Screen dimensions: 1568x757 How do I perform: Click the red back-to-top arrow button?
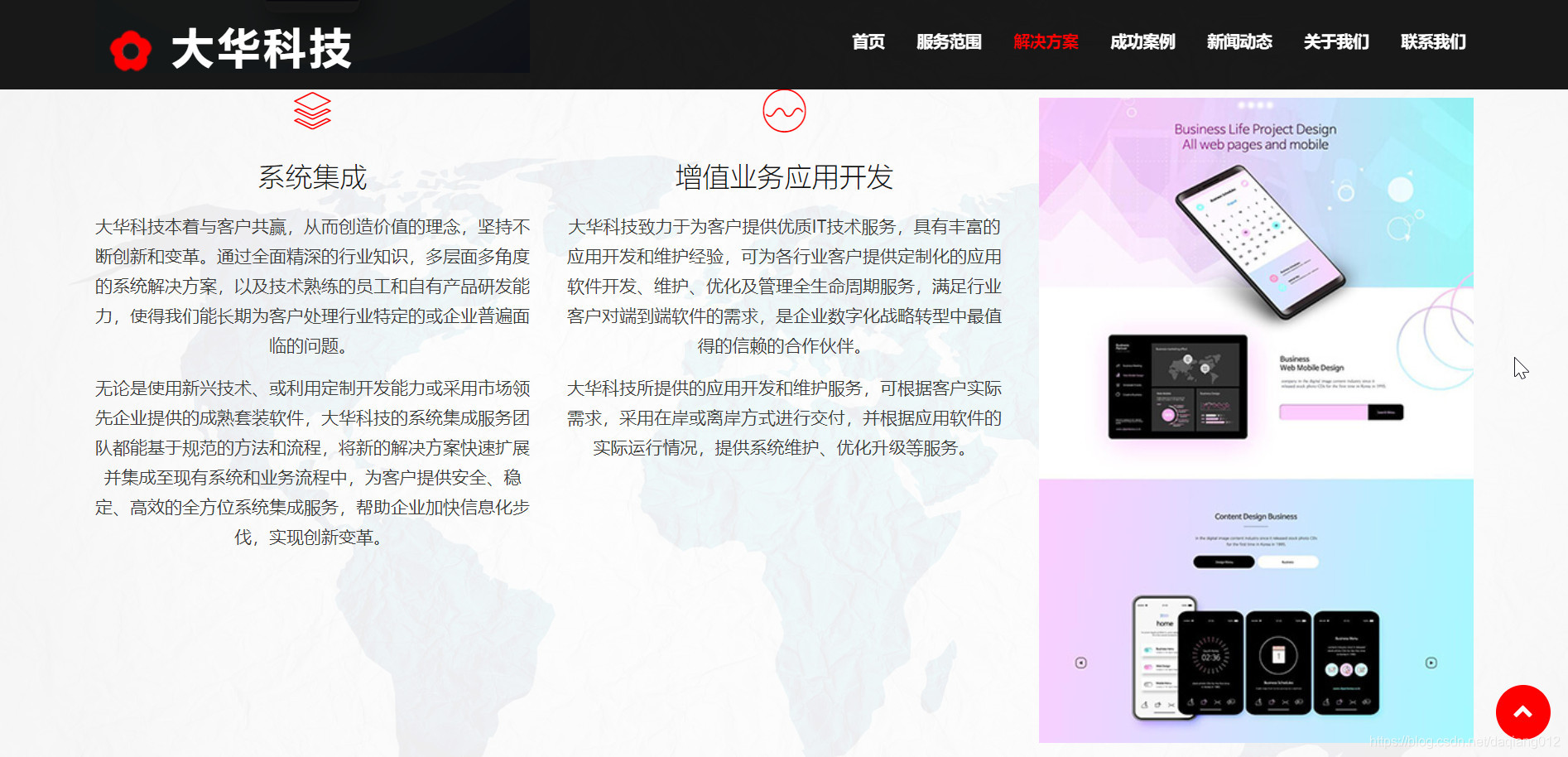(1522, 712)
